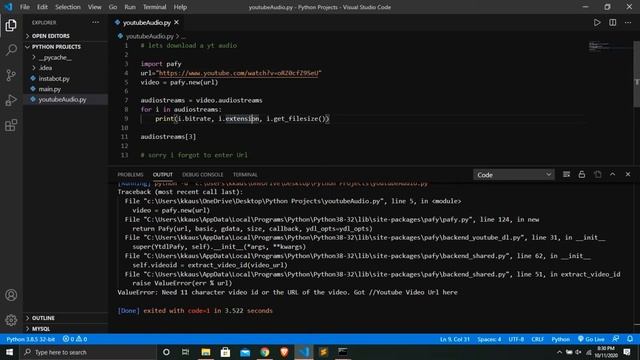Click the editor vertical scrollbar

point(636,73)
